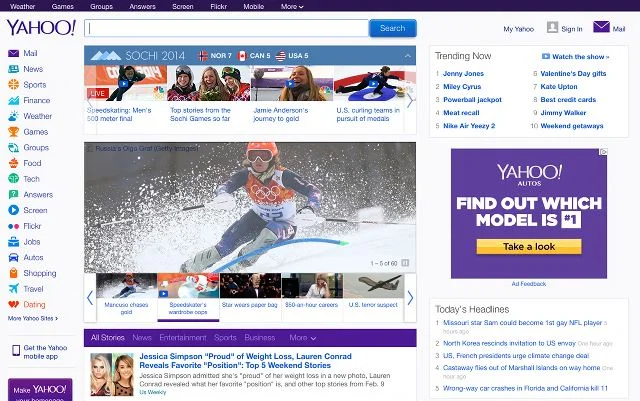The image size is (640, 401).
Task: Open headline about North Korea rescinding invitation
Action: [509, 343]
